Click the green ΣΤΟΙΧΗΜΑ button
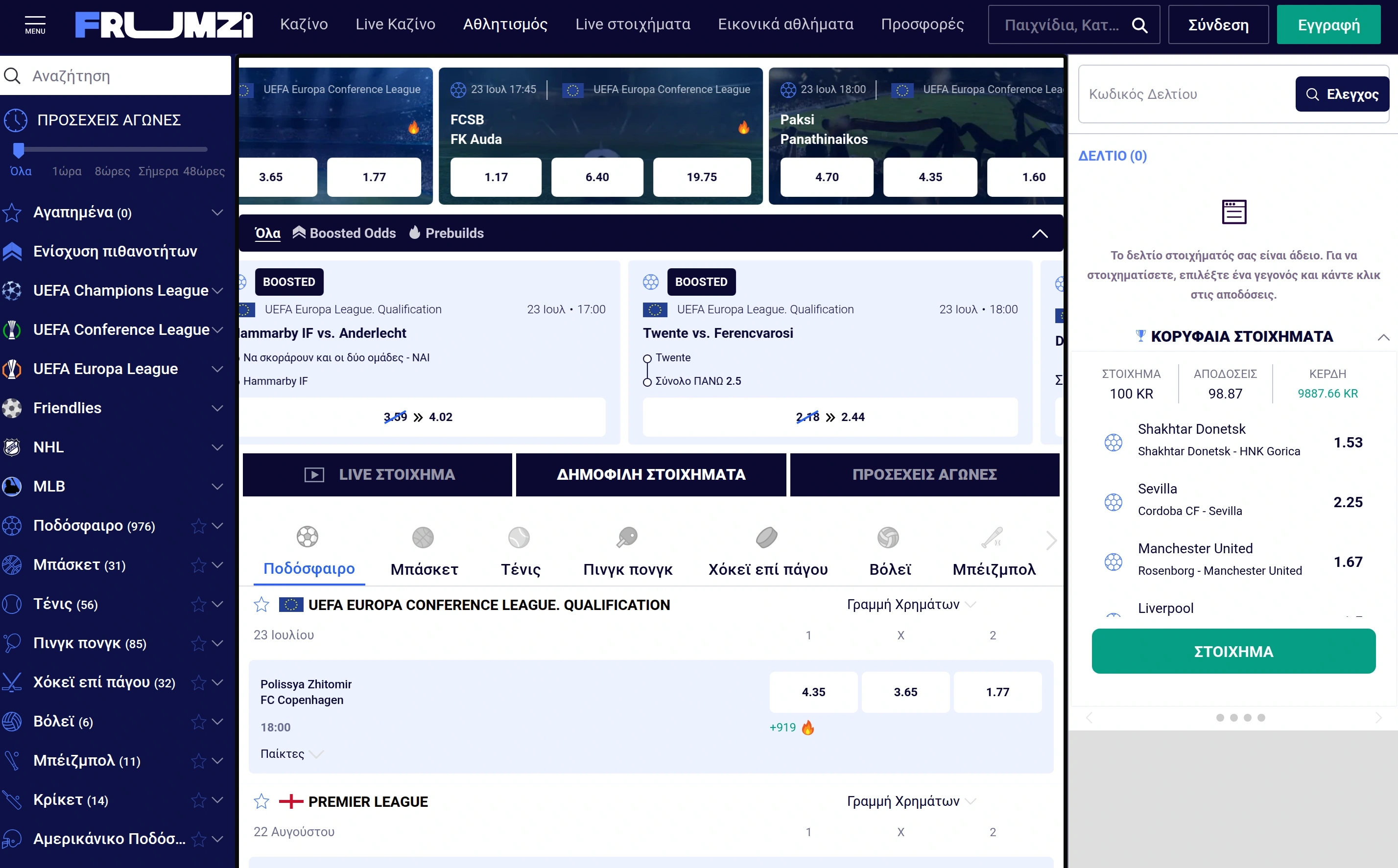Image resolution: width=1398 pixels, height=868 pixels. [x=1233, y=651]
